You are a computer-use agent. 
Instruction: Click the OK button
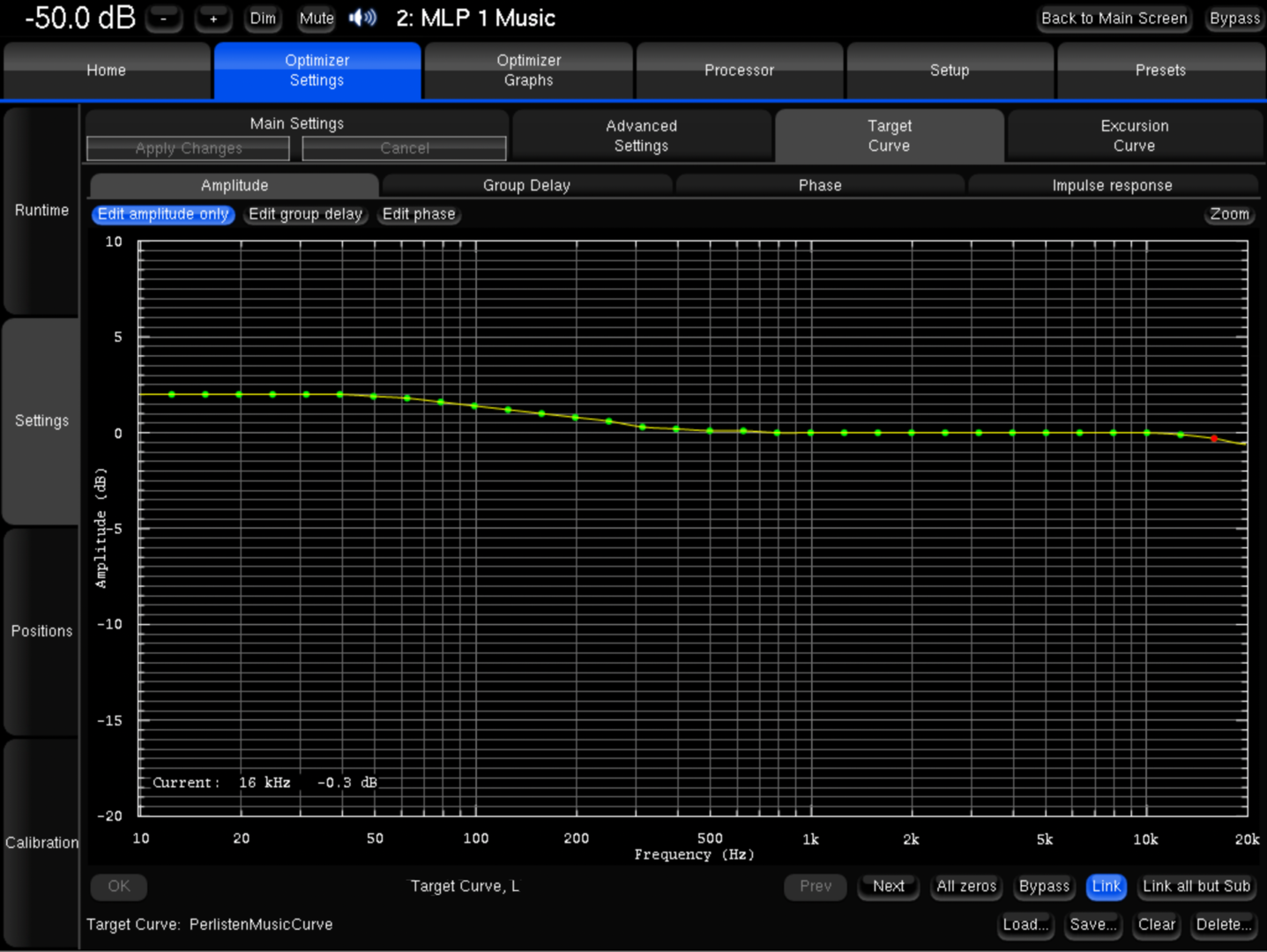[119, 886]
